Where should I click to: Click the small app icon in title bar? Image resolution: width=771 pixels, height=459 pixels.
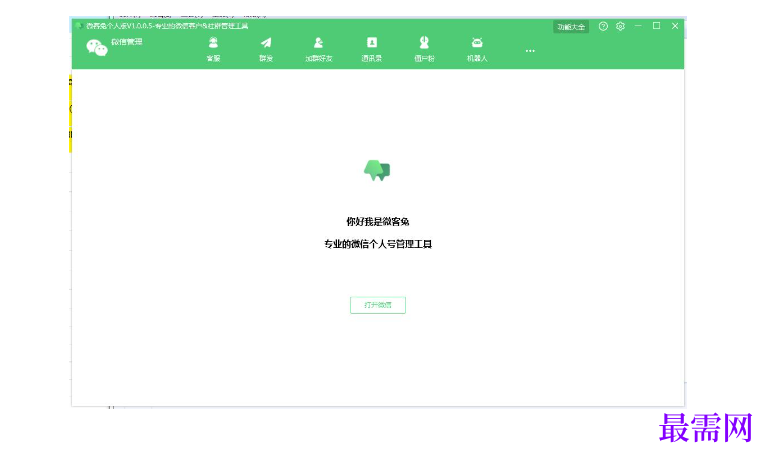79,26
